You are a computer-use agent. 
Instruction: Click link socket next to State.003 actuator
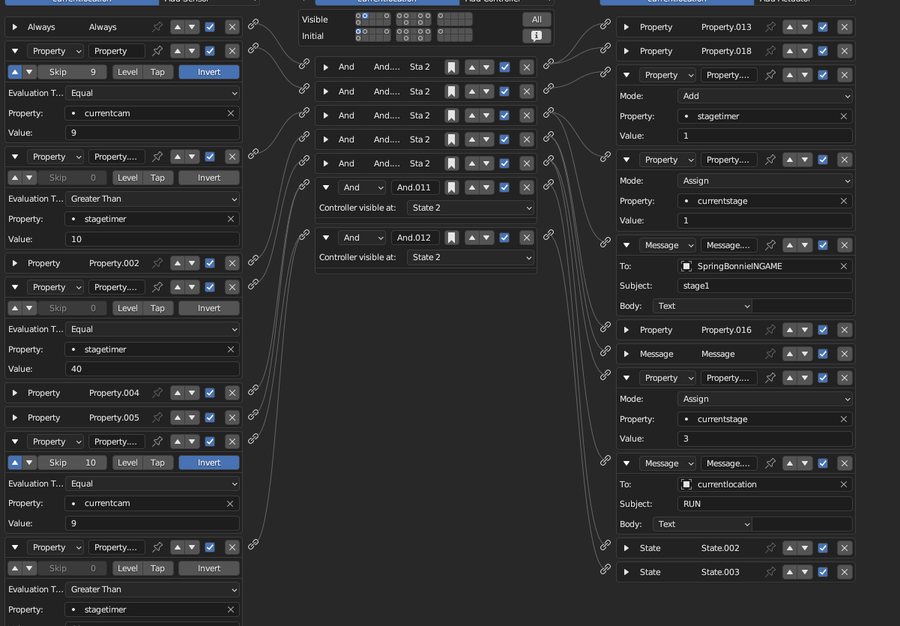pyautogui.click(x=605, y=569)
